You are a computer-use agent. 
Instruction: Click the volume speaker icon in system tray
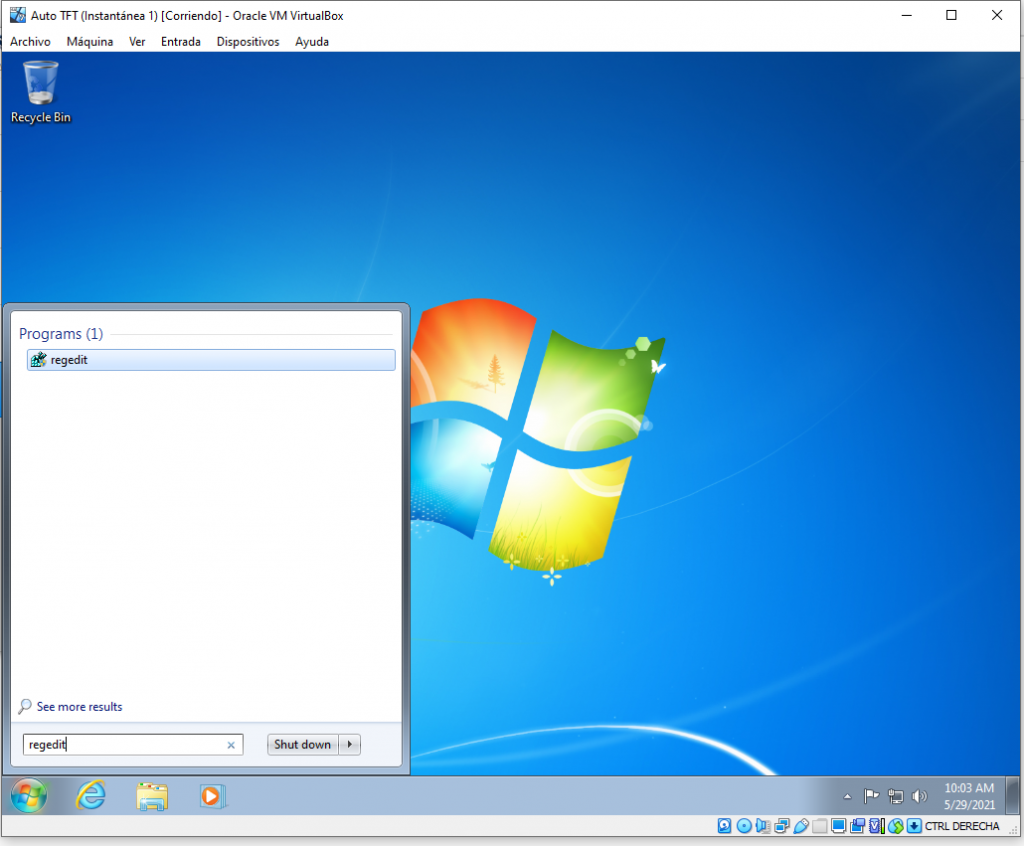click(x=920, y=796)
